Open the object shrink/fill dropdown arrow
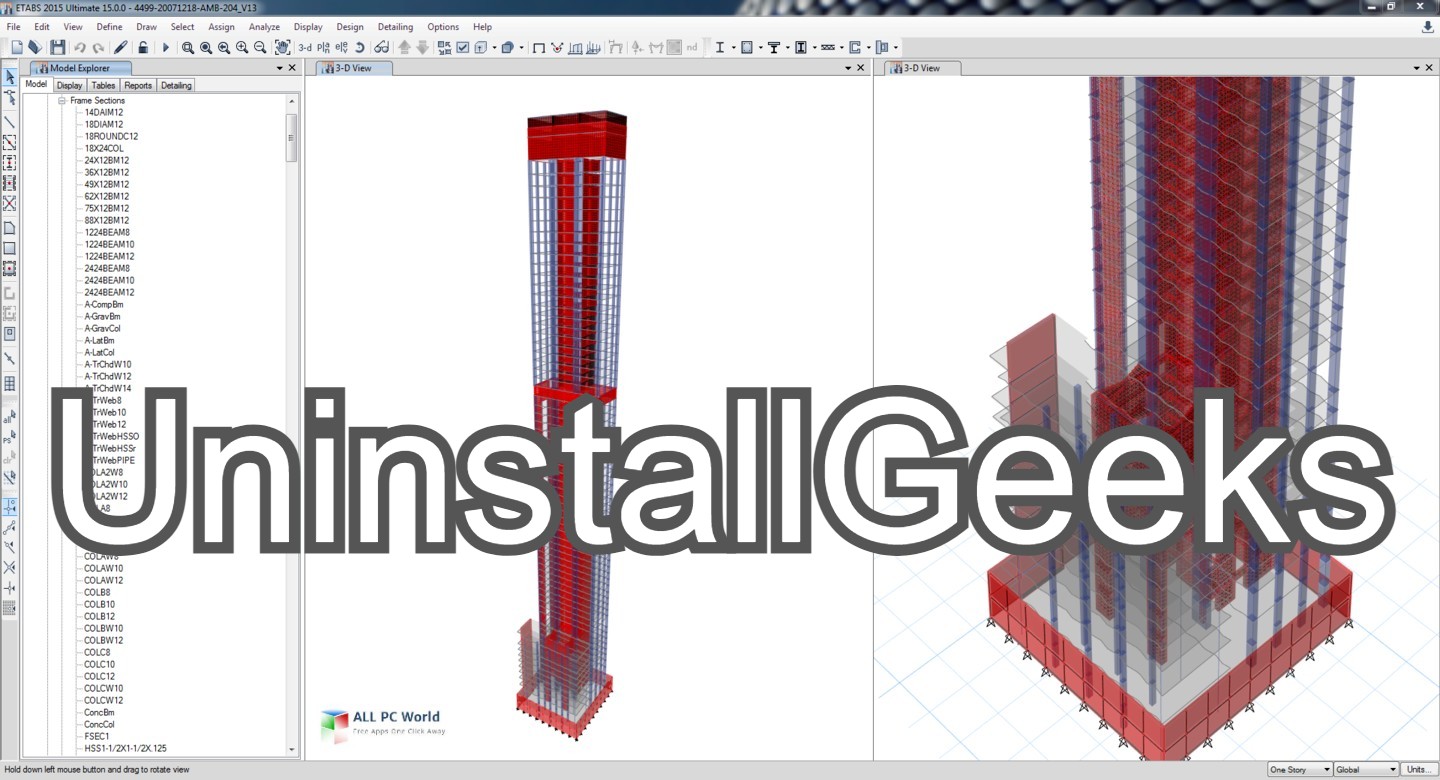Viewport: 1440px width, 780px height. pos(521,47)
